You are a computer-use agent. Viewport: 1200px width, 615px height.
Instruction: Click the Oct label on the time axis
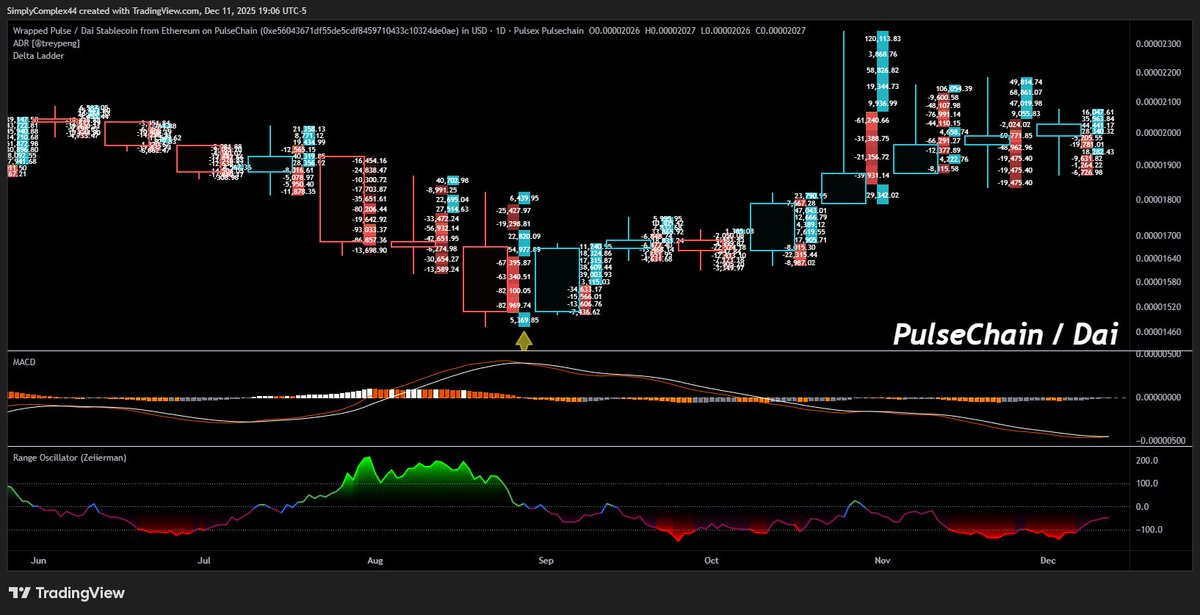[x=710, y=563]
